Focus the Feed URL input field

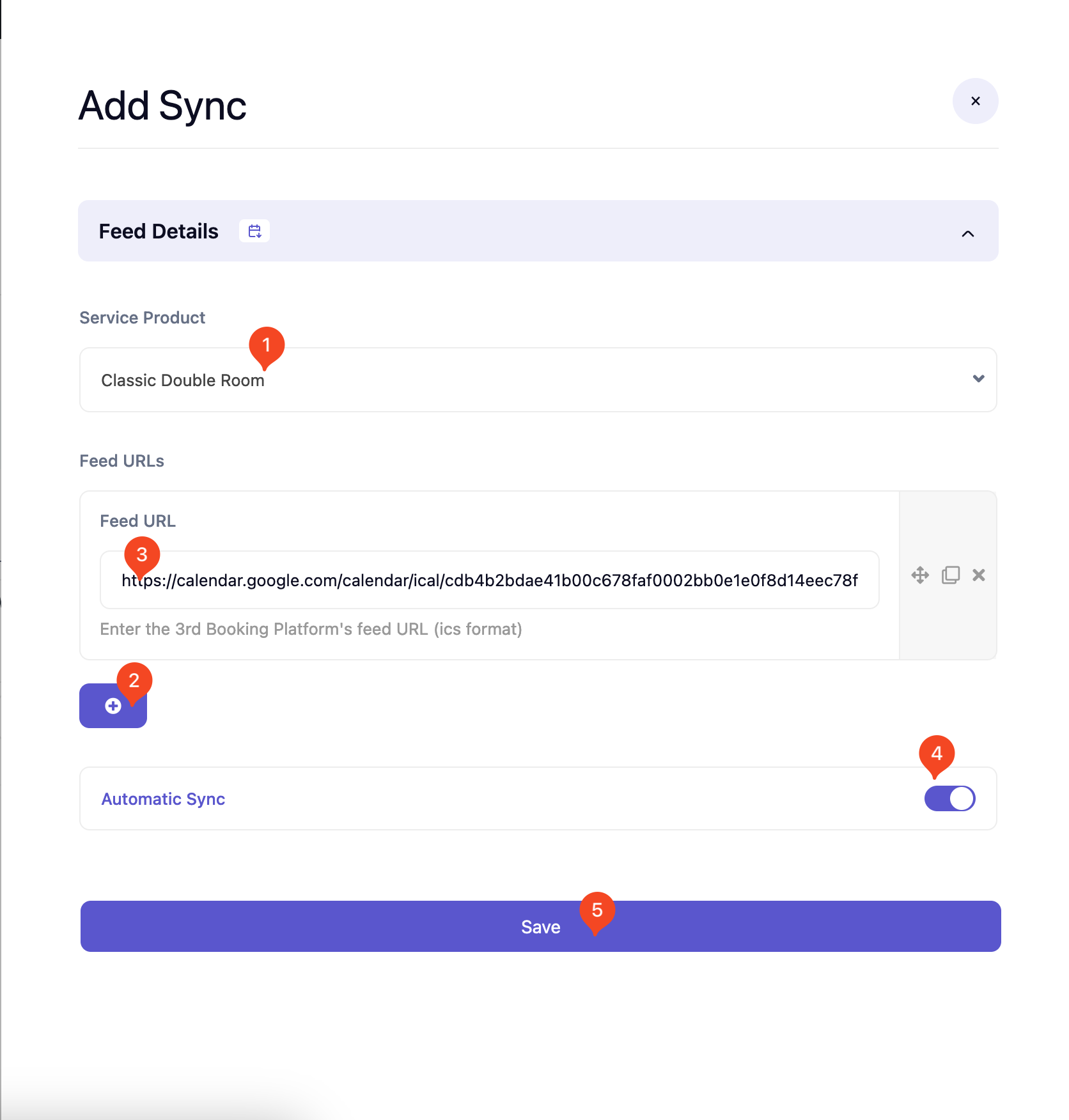[489, 580]
